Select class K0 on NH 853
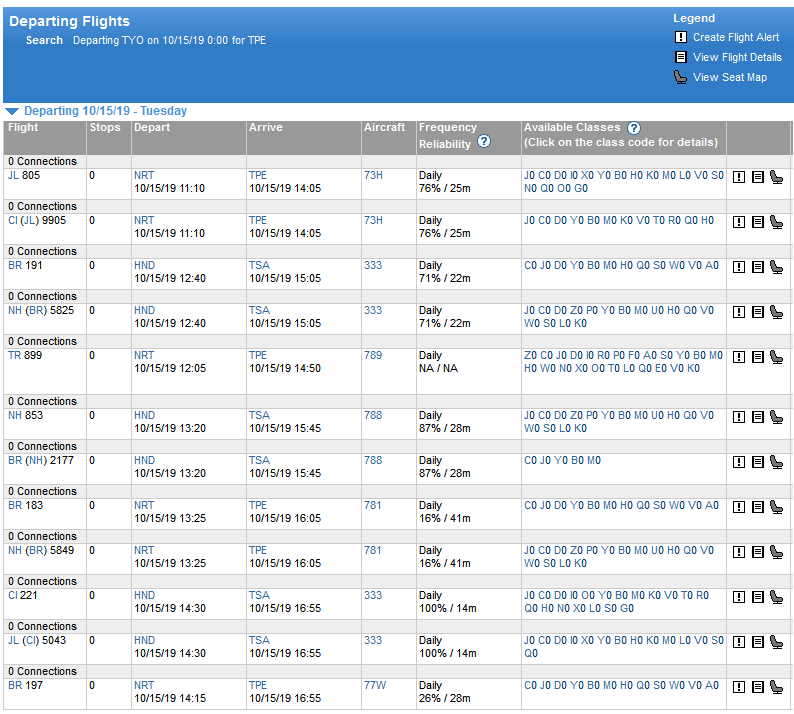Viewport: 794px width, 714px height. tap(580, 429)
